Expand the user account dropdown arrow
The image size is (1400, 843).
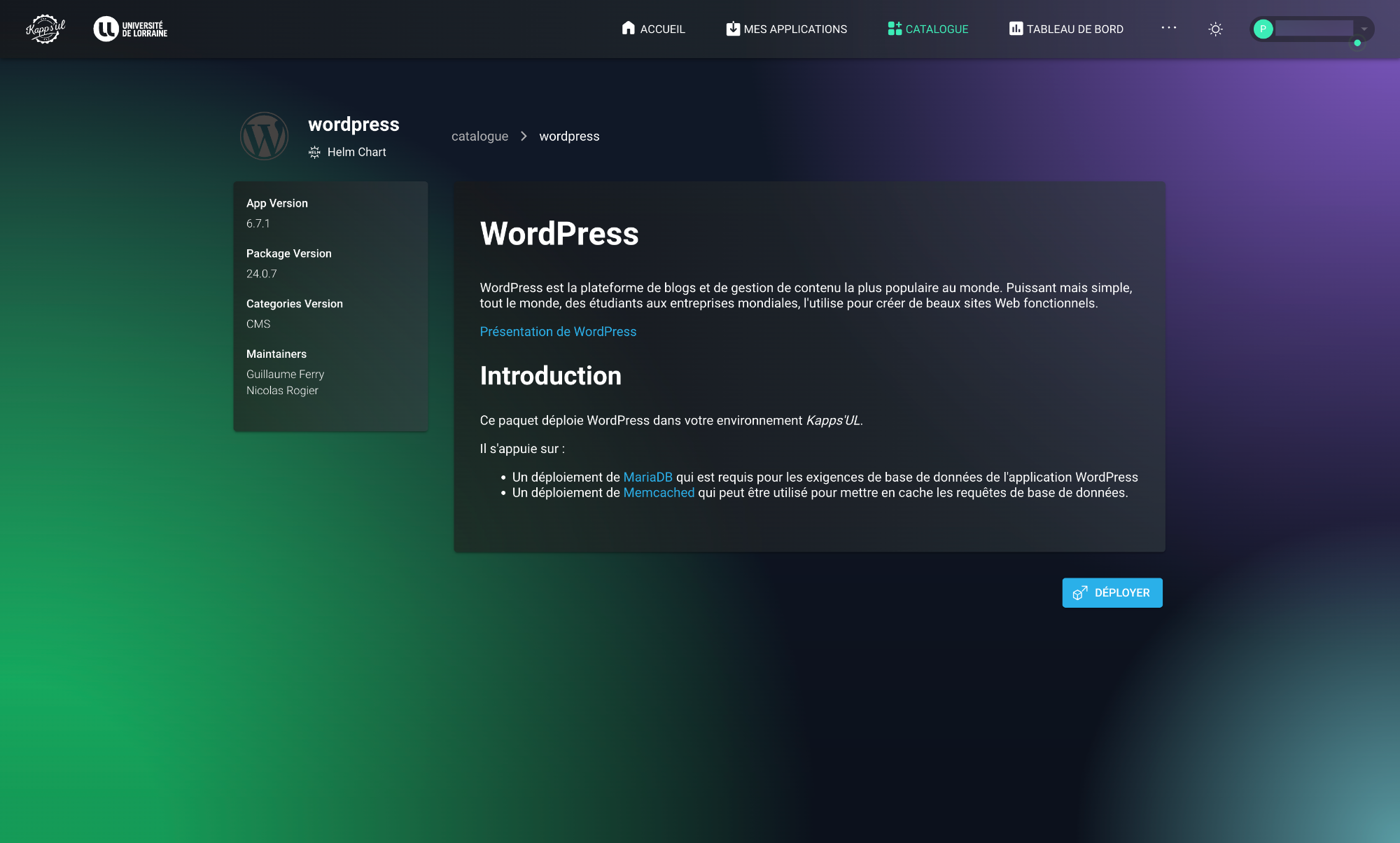(1364, 29)
